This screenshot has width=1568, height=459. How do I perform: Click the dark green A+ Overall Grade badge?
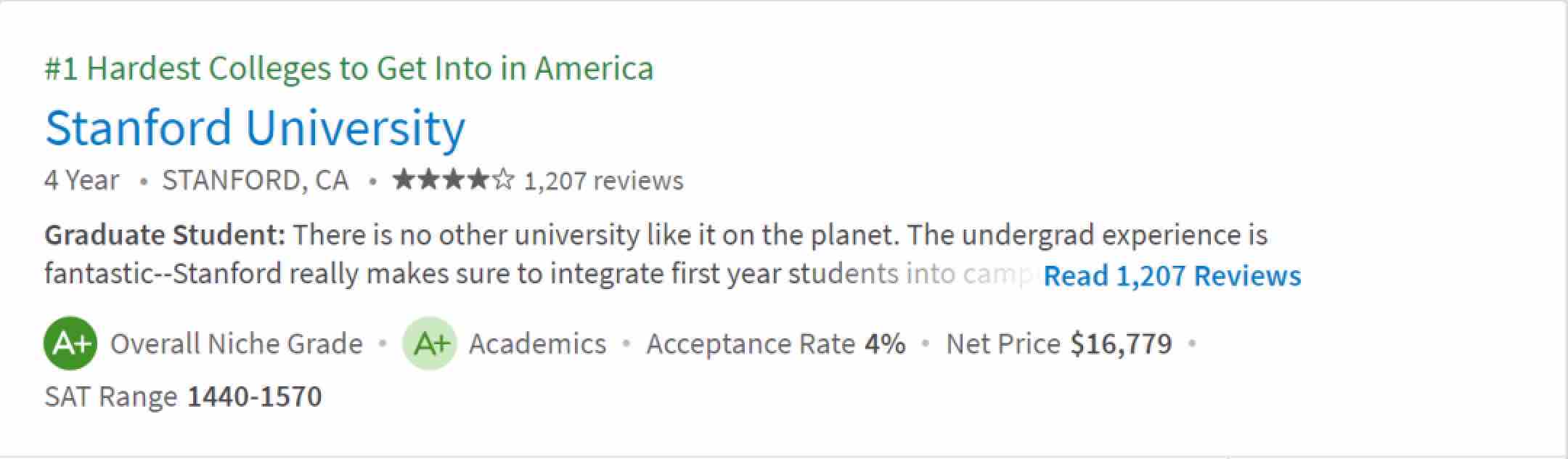click(70, 344)
